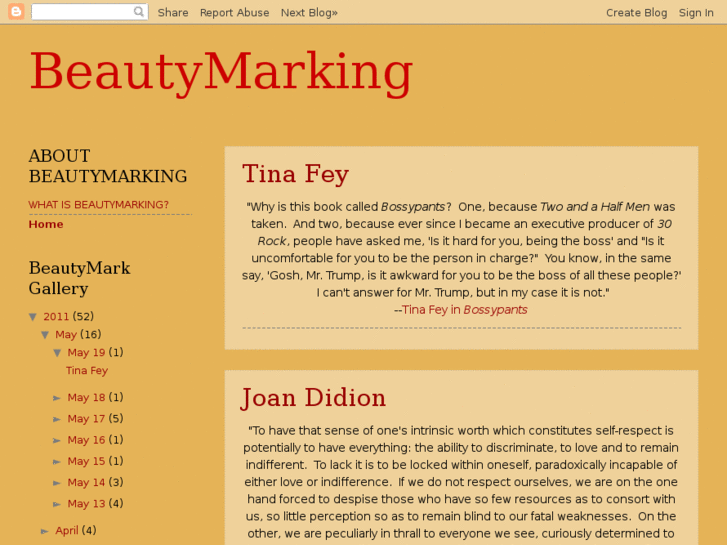This screenshot has width=727, height=545.
Task: Expand the May 15 archive entry
Action: click(x=57, y=462)
